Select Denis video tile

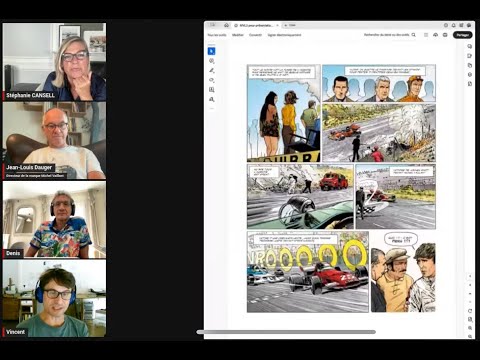[54, 220]
